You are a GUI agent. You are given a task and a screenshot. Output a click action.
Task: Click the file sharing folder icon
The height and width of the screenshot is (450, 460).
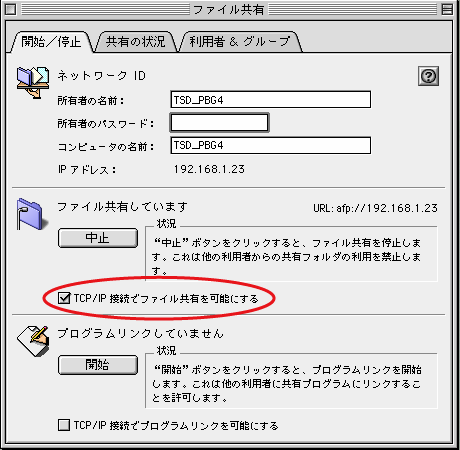coord(31,214)
